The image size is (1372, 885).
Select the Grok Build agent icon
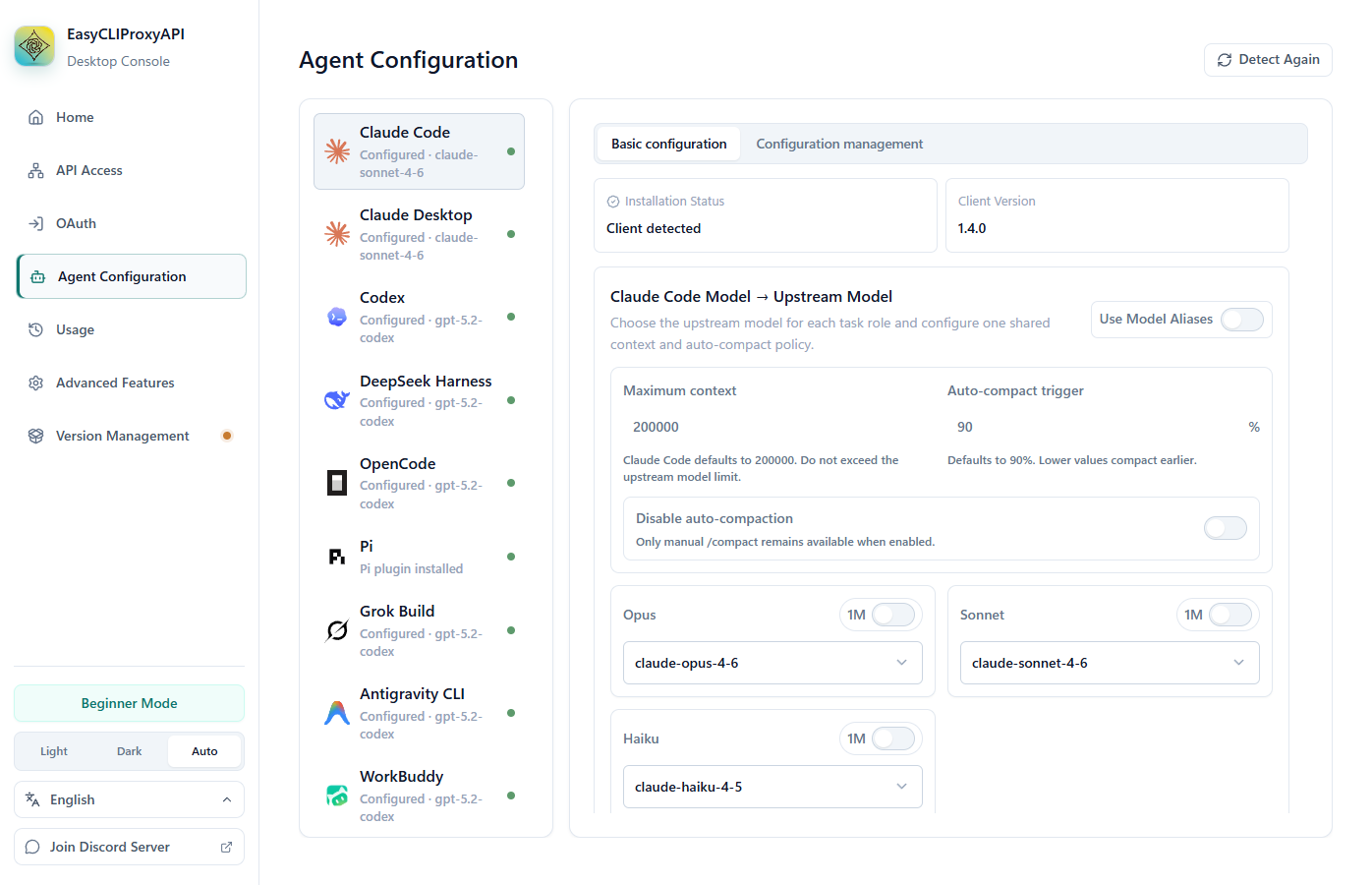pos(337,630)
